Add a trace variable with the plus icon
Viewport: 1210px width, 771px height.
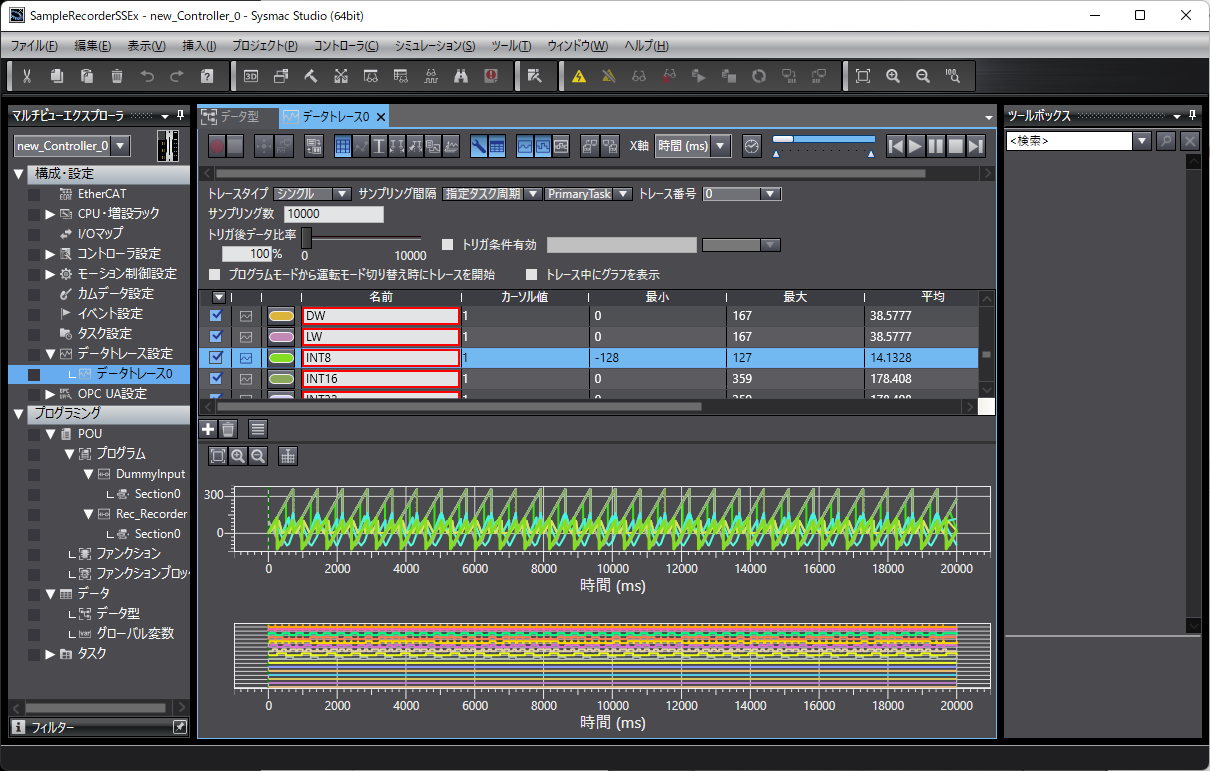208,429
